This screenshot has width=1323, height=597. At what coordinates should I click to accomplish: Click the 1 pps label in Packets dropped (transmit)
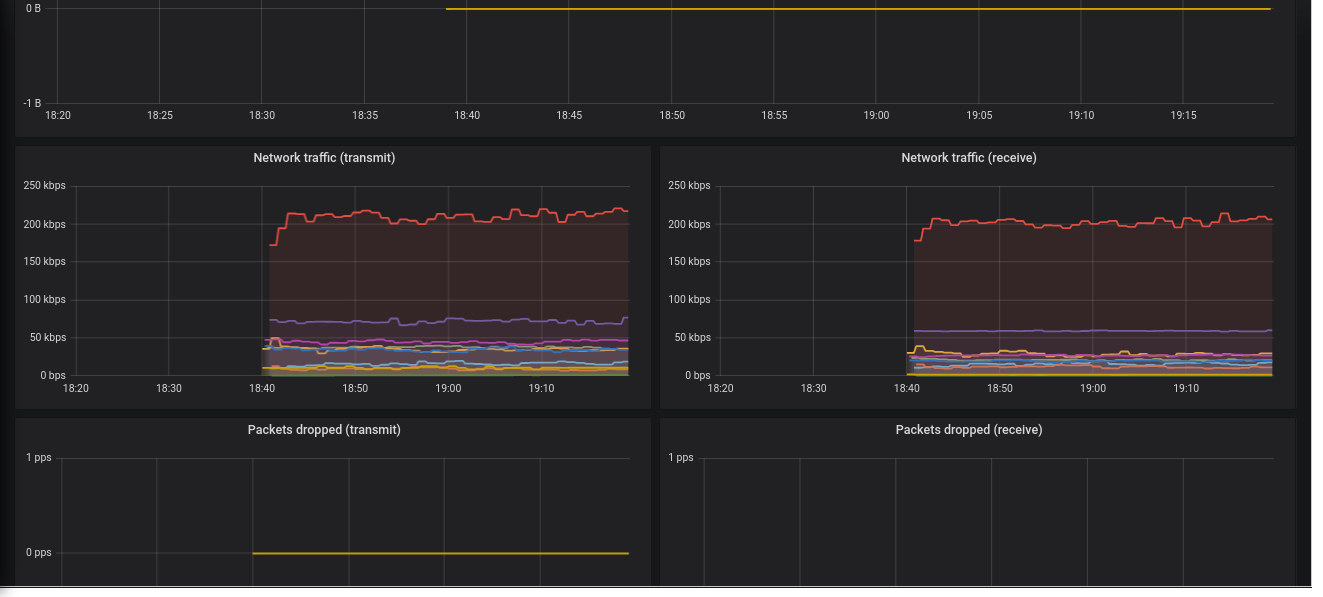[38, 458]
